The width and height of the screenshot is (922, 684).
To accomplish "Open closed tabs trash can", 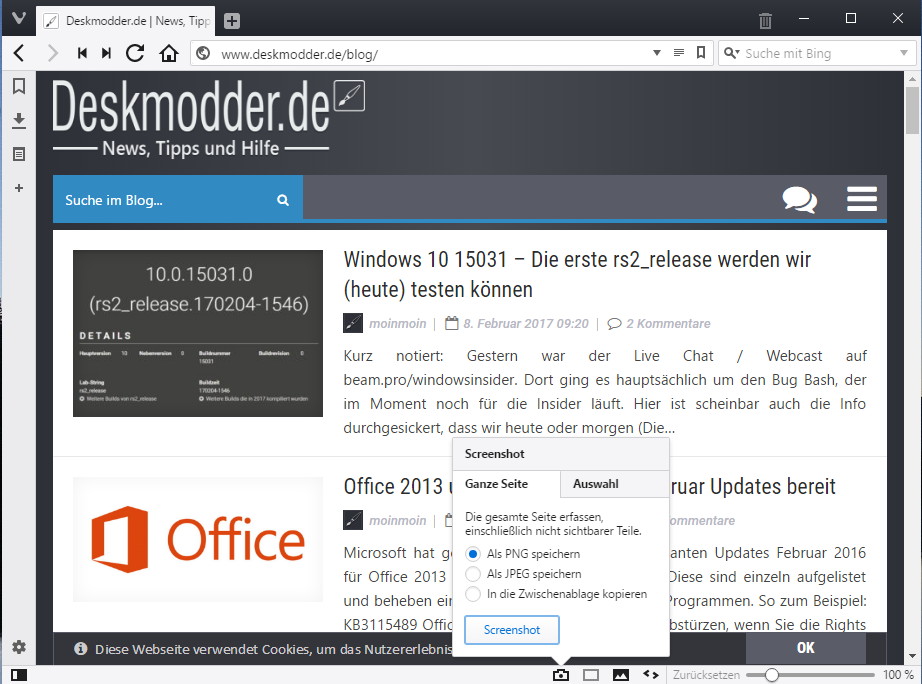I will pyautogui.click(x=765, y=21).
